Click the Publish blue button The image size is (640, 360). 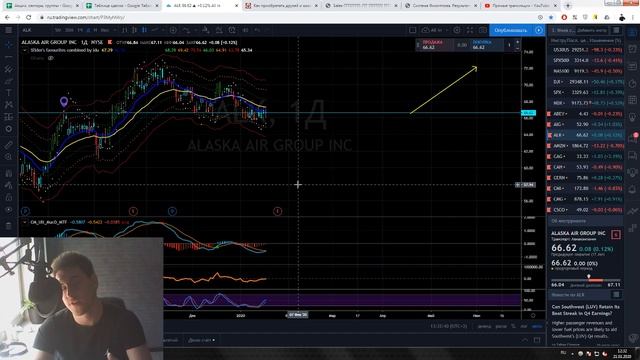click(510, 30)
